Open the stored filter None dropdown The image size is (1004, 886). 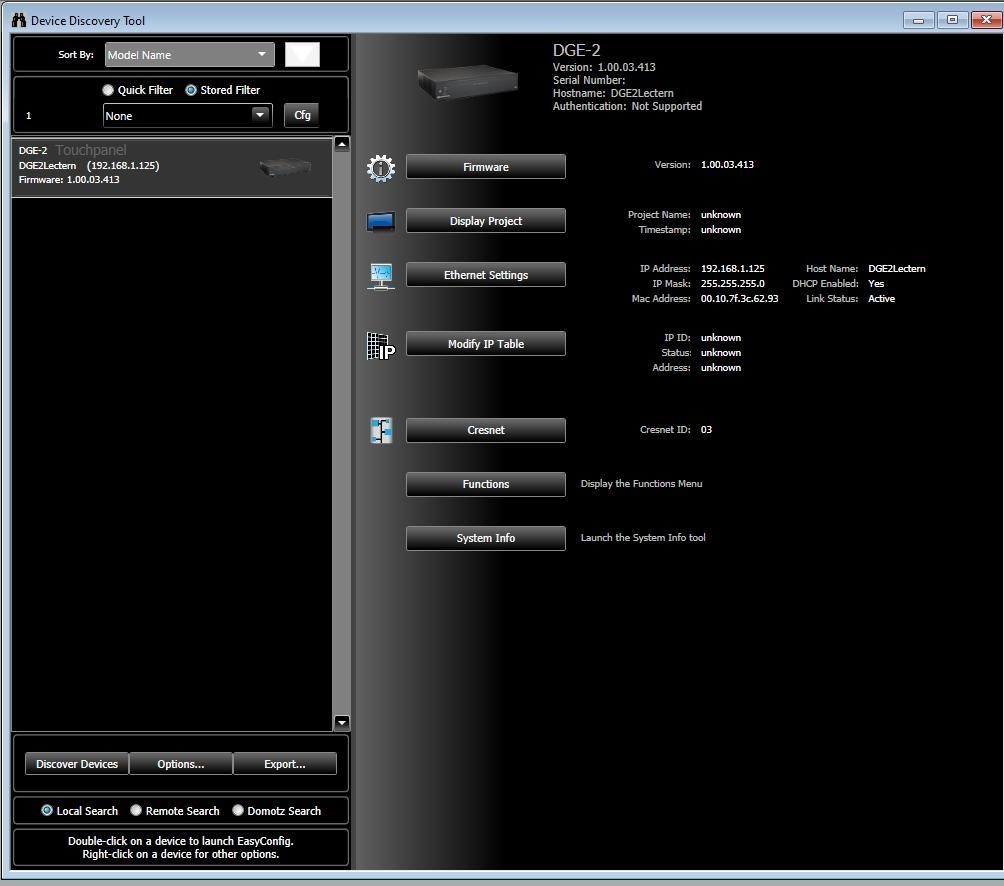[x=188, y=116]
